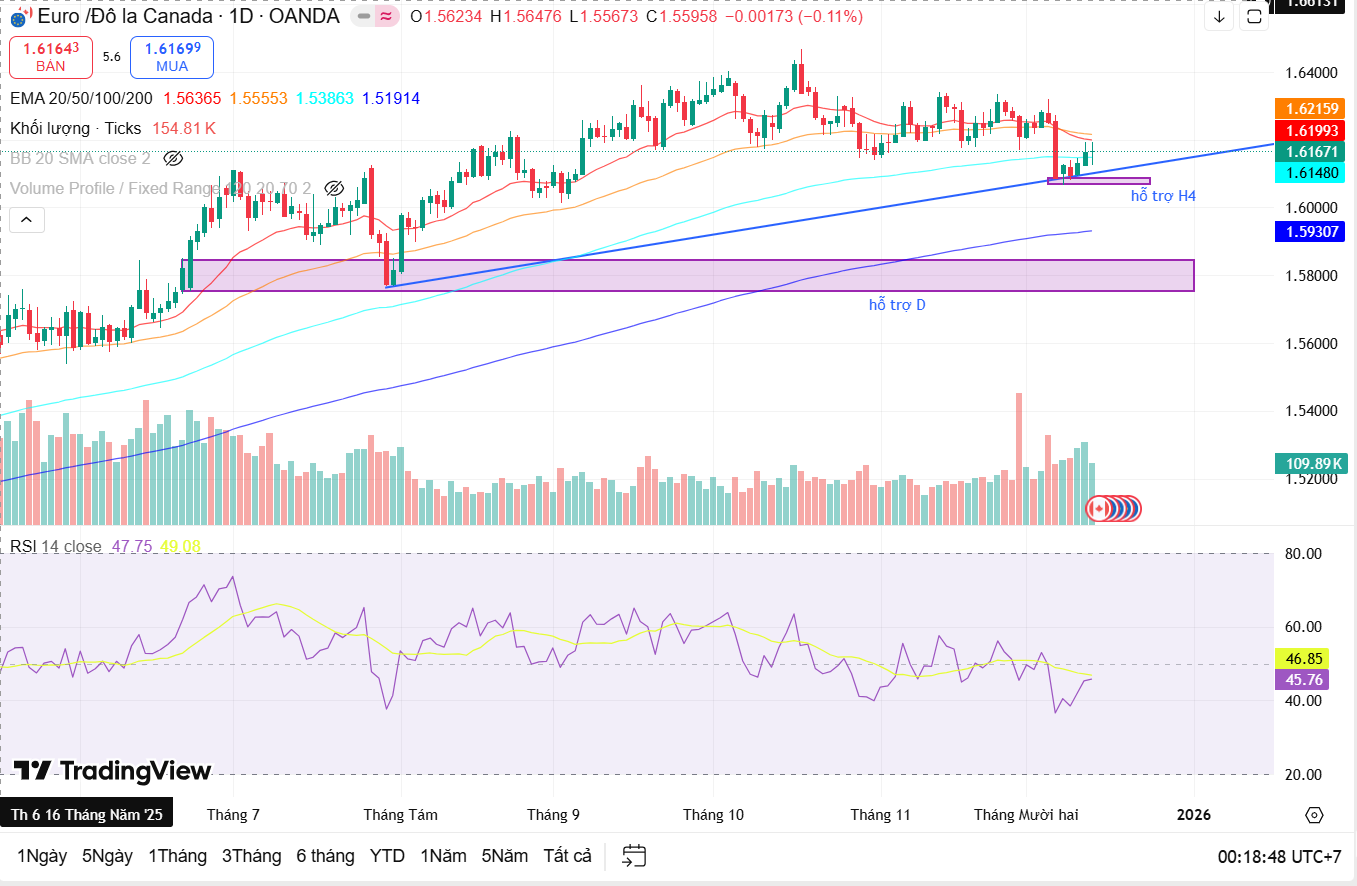Open the 00:18:48 UTC+7 timezone menu
Image resolution: width=1357 pixels, height=886 pixels.
click(x=1279, y=857)
